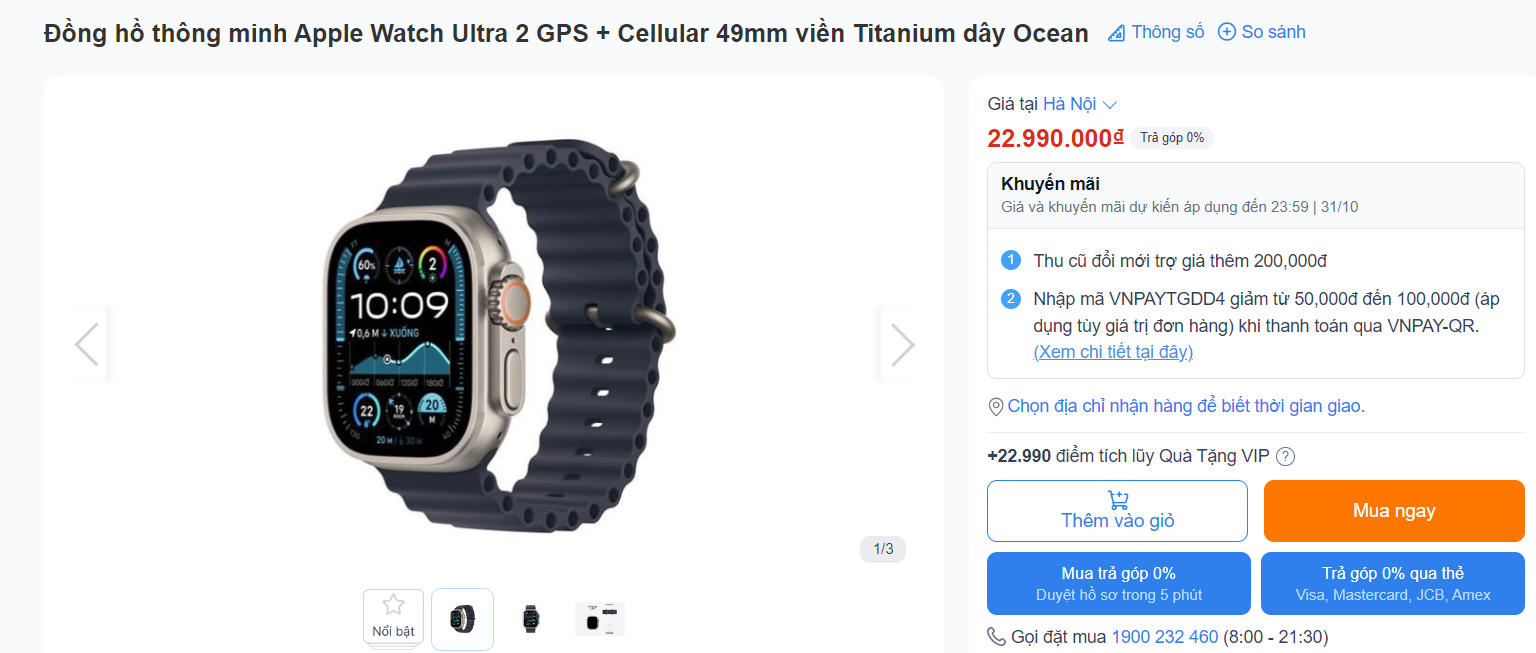Open the Thông số specifications icon
Viewport: 1536px width, 653px height.
click(1117, 33)
